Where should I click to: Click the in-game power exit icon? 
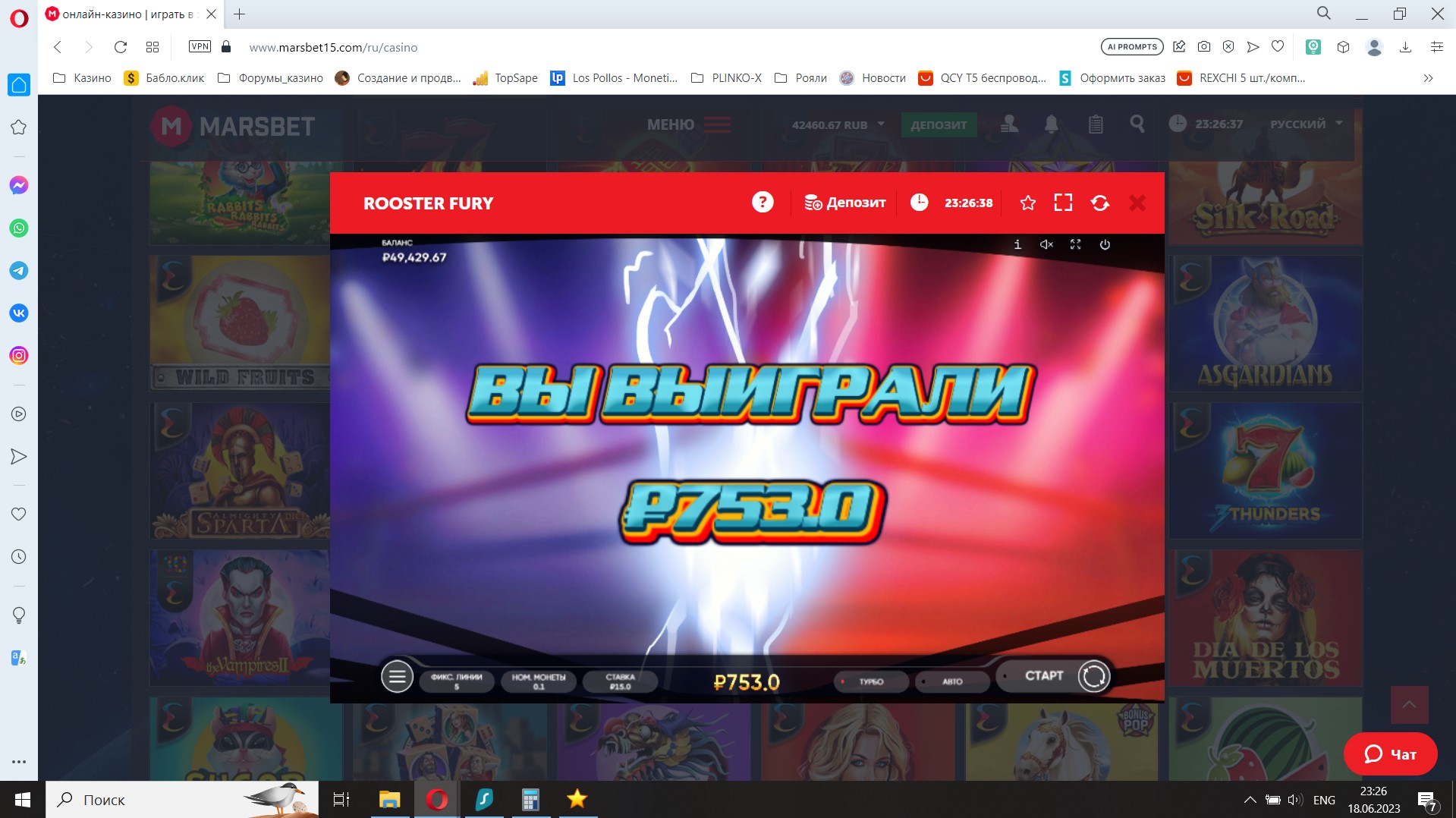click(1105, 244)
